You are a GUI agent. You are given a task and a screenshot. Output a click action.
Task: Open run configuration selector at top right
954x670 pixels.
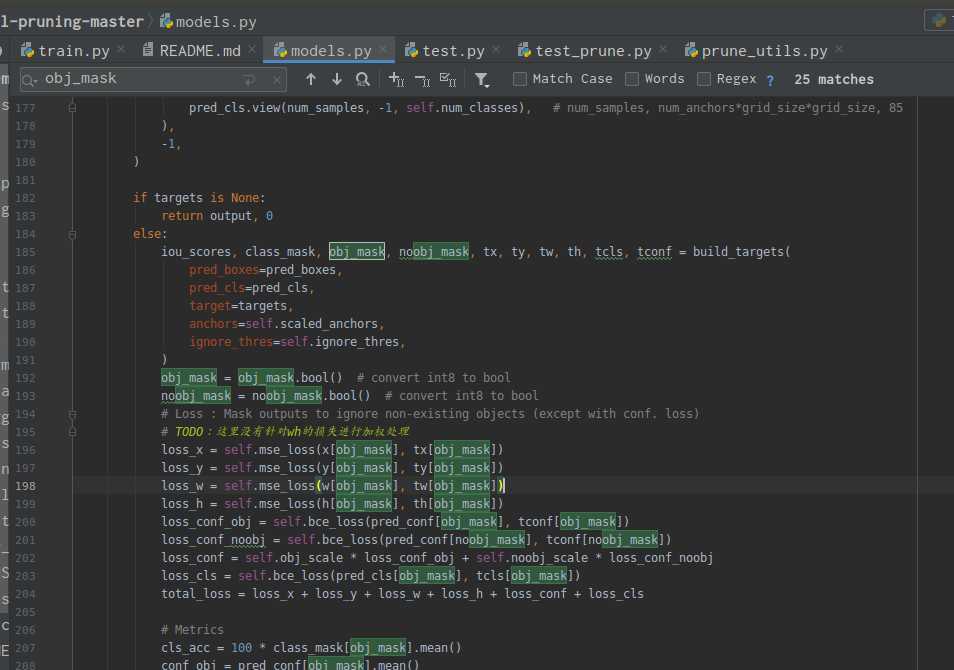(x=939, y=20)
